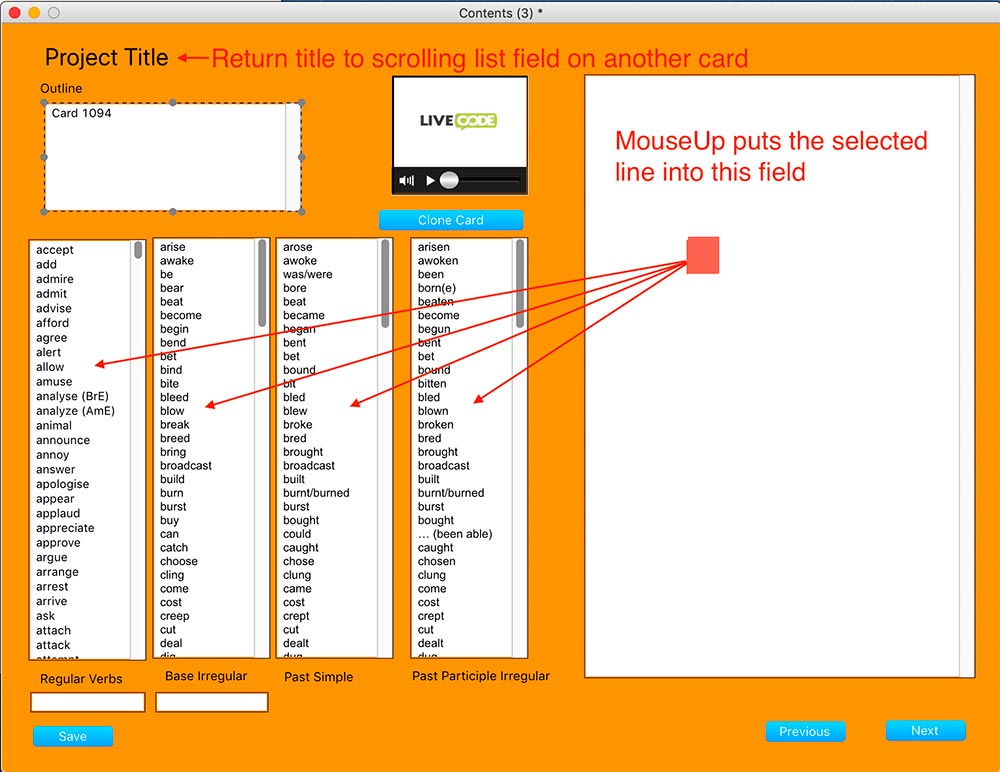Select 'blow' in Base Irregular list

click(x=172, y=411)
